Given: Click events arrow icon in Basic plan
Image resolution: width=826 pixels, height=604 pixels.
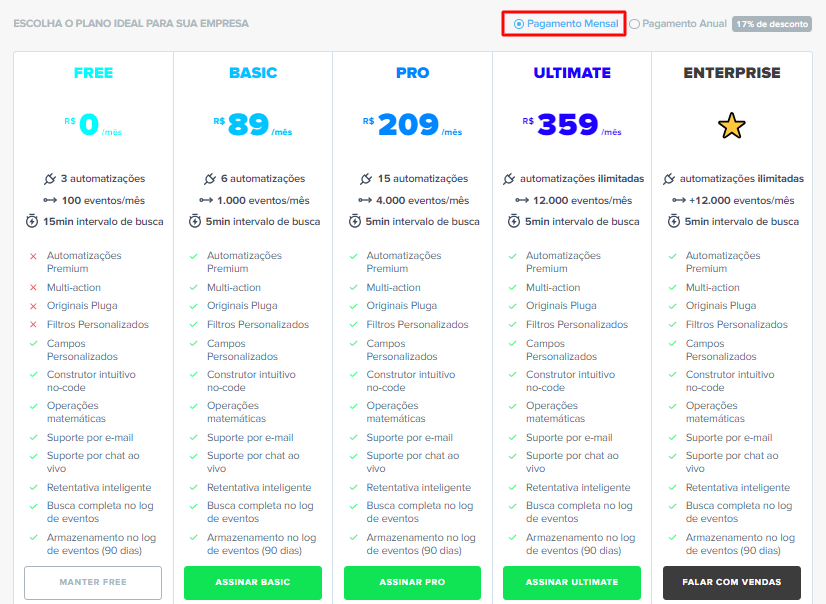Looking at the screenshot, I should click(x=206, y=200).
